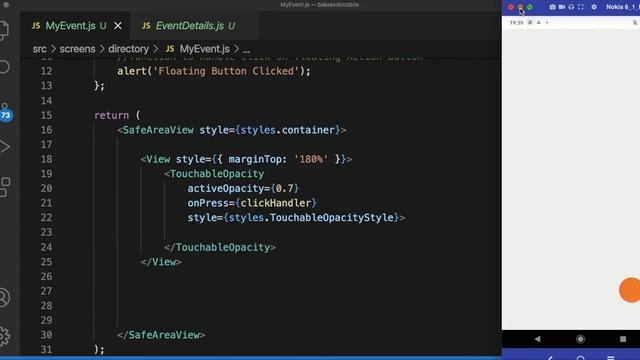Click the Nokia 6_1 device title
The width and height of the screenshot is (640, 360).
click(622, 7)
